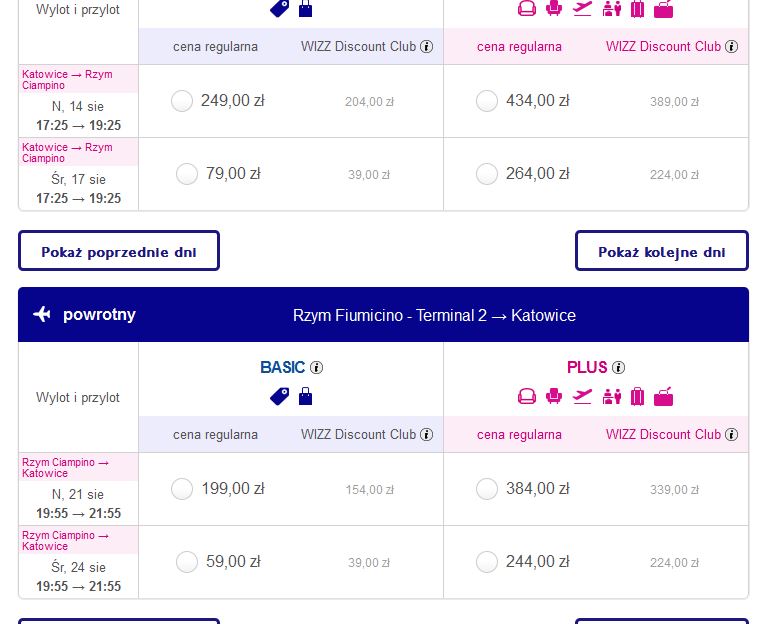The height and width of the screenshot is (624, 764).
Task: Click WIZZ Discount Club info icon in return BASIC
Action: [426, 435]
